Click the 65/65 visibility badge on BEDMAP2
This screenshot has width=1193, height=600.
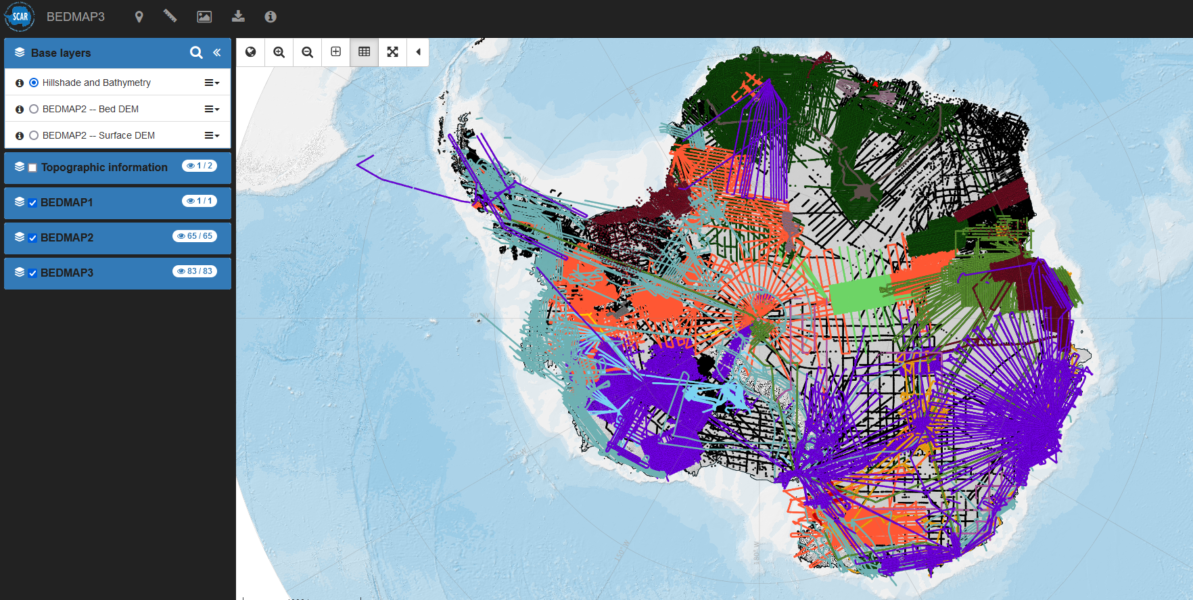pyautogui.click(x=194, y=237)
